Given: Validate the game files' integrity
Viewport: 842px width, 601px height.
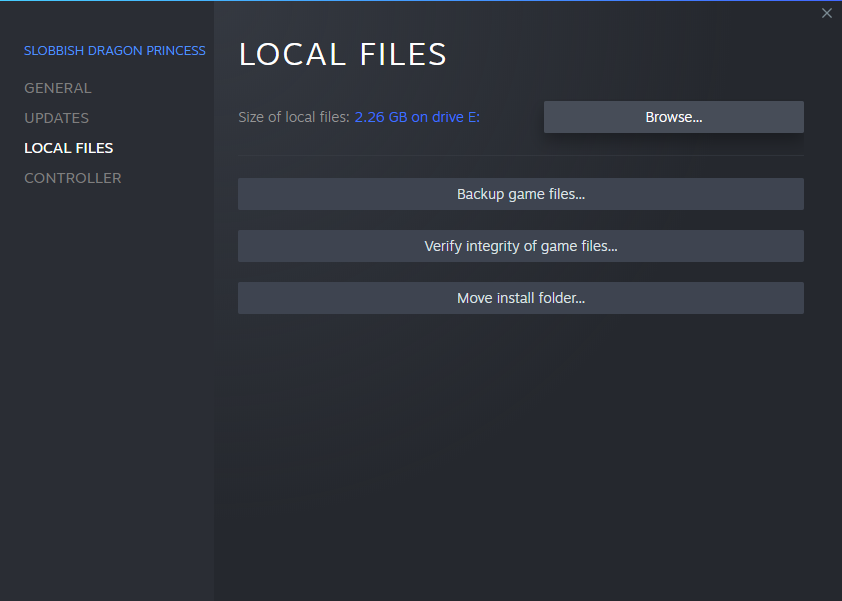Looking at the screenshot, I should (x=520, y=246).
